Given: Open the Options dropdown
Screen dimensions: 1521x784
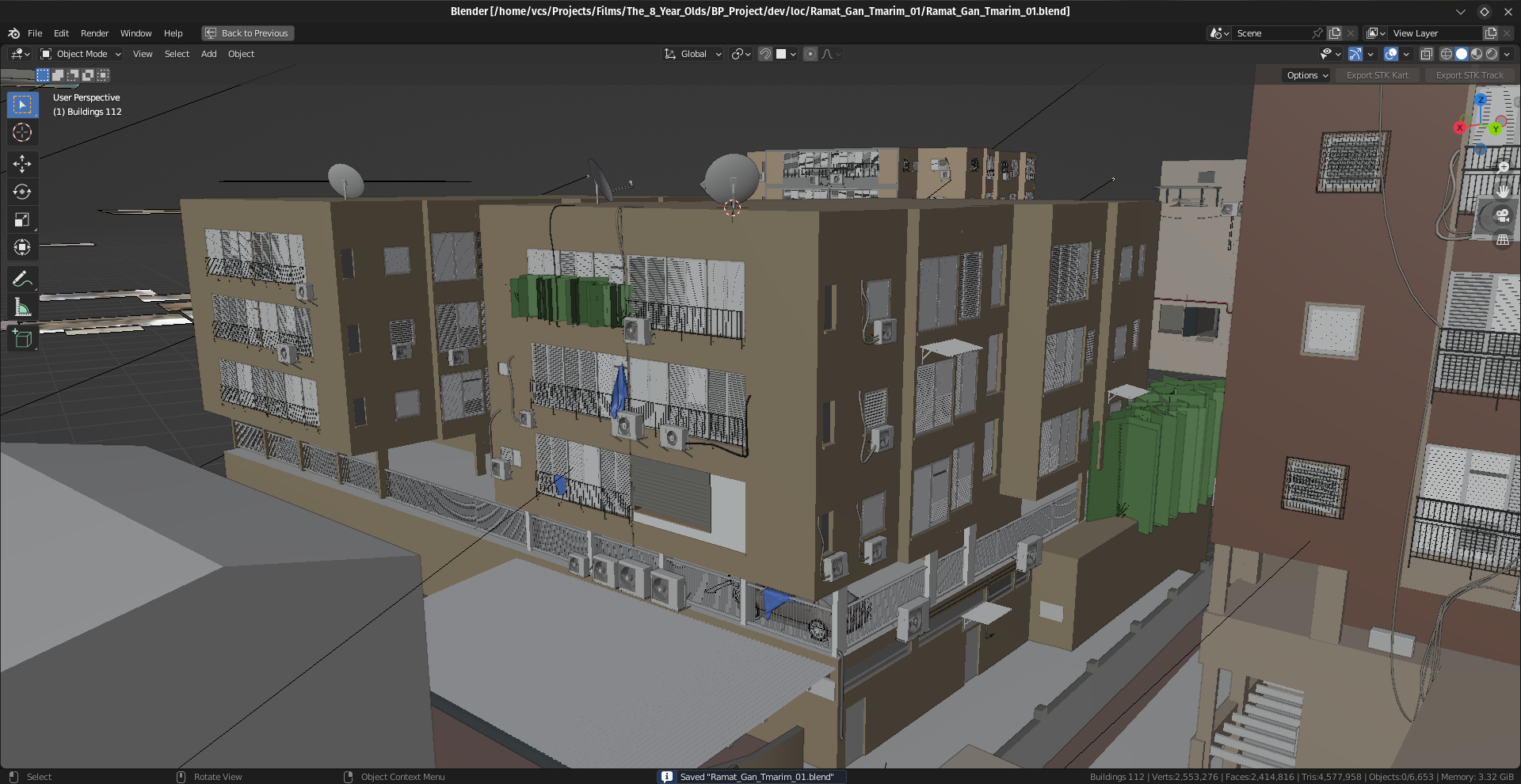Looking at the screenshot, I should [1306, 75].
